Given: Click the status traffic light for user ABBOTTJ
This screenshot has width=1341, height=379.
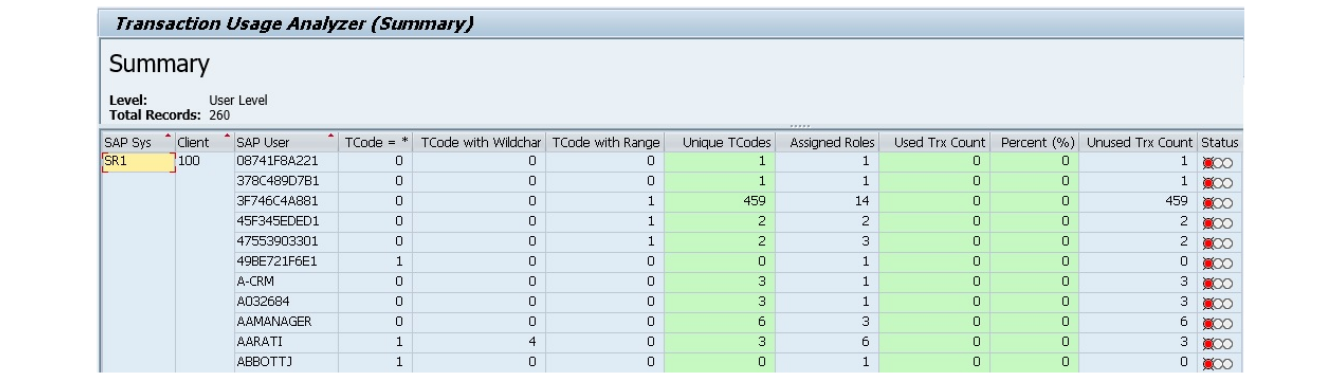Looking at the screenshot, I should click(1217, 362).
